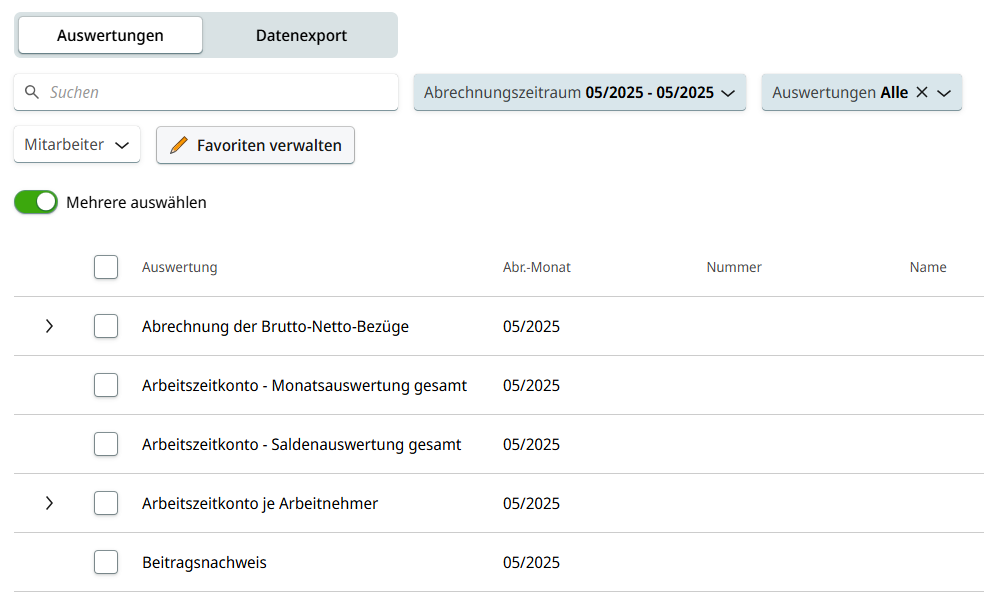Click the magnifier icon in search field

(x=32, y=92)
